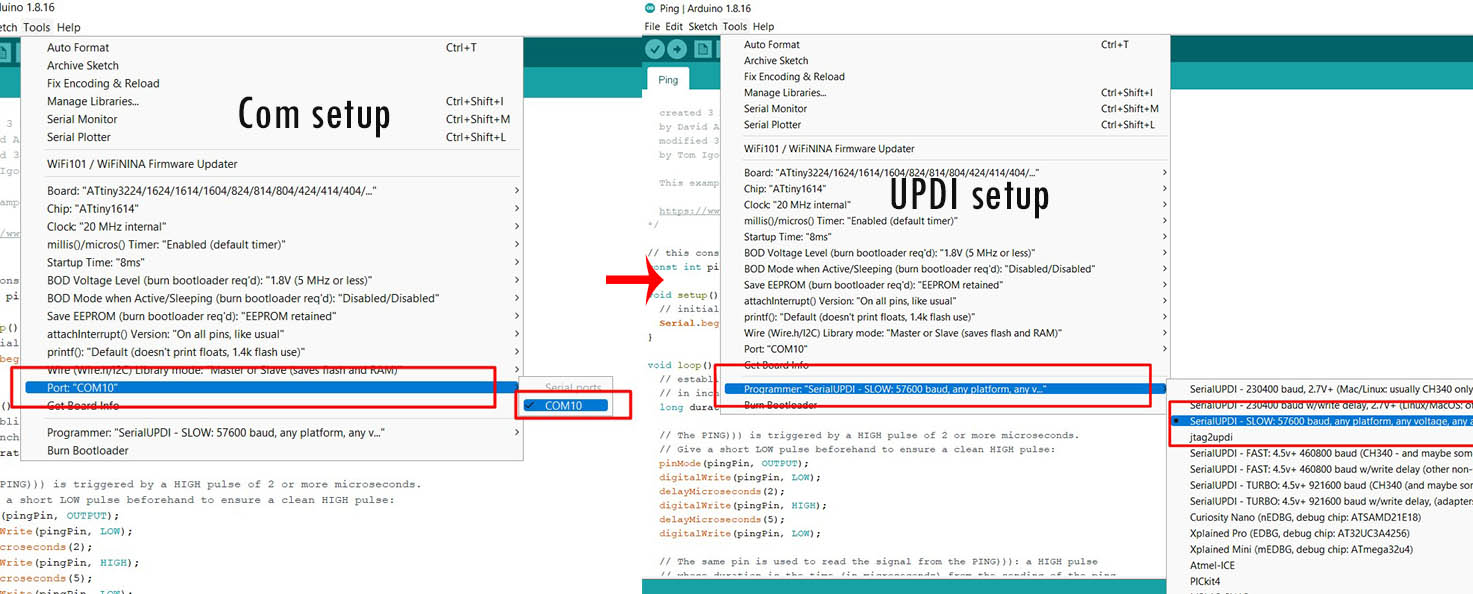Expand Save EEPROM submenu in left-hand window
Screen dimensions: 1473x594
click(x=271, y=316)
